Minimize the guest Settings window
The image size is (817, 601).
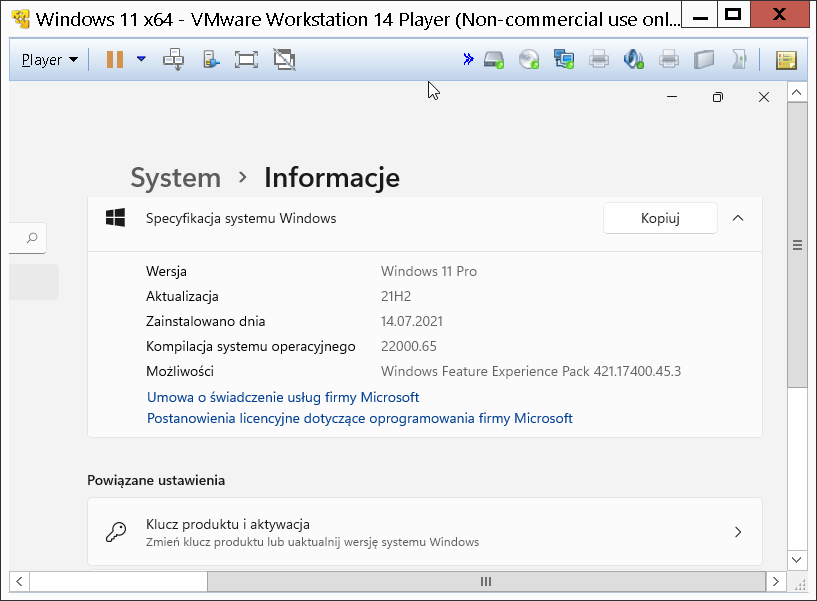[x=672, y=97]
